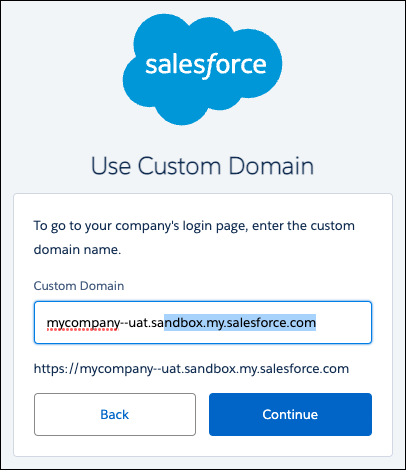Click the highlighted 'ndbox.my.salesforce.com' selection
Screen dimensions: 406x470
[x=240, y=322]
